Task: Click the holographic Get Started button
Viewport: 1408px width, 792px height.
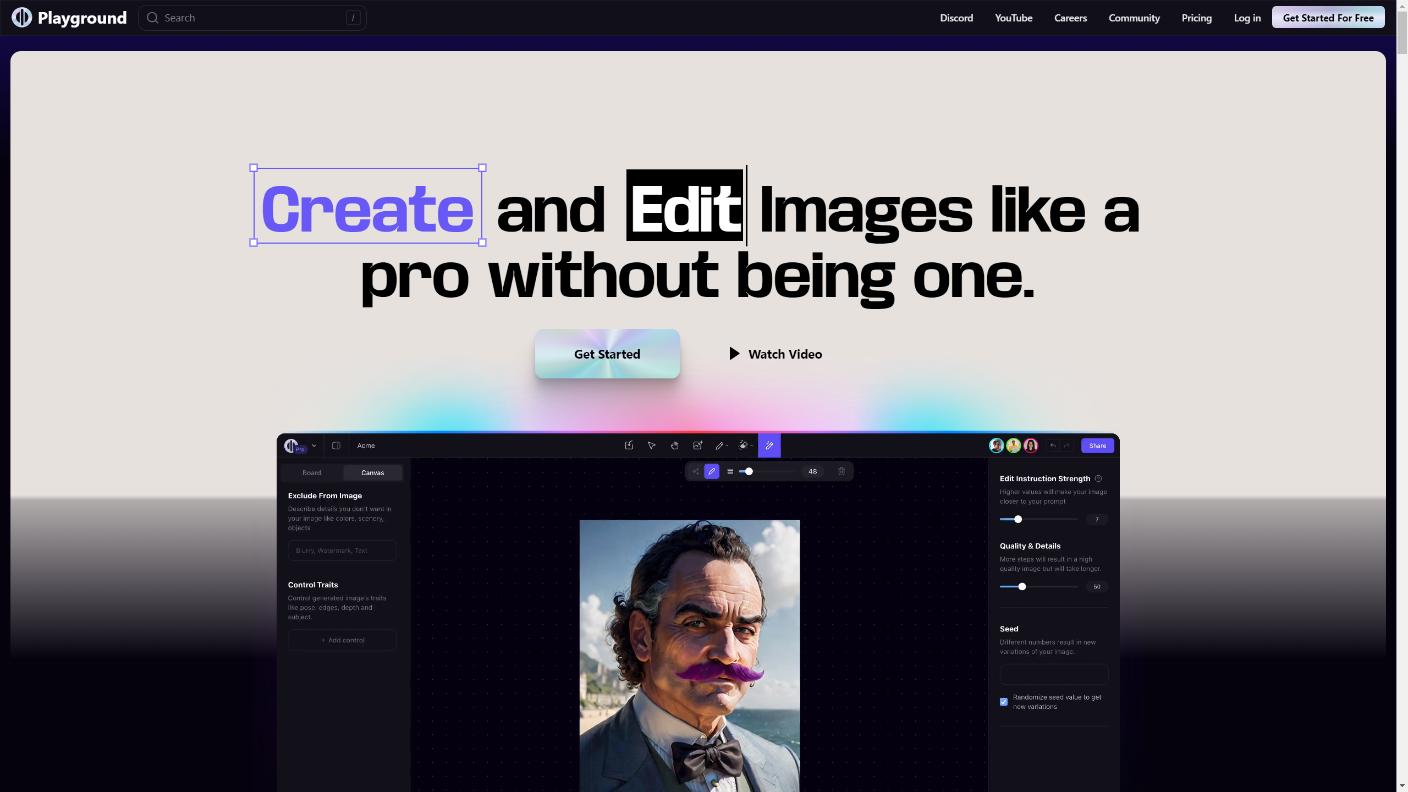Action: [607, 354]
